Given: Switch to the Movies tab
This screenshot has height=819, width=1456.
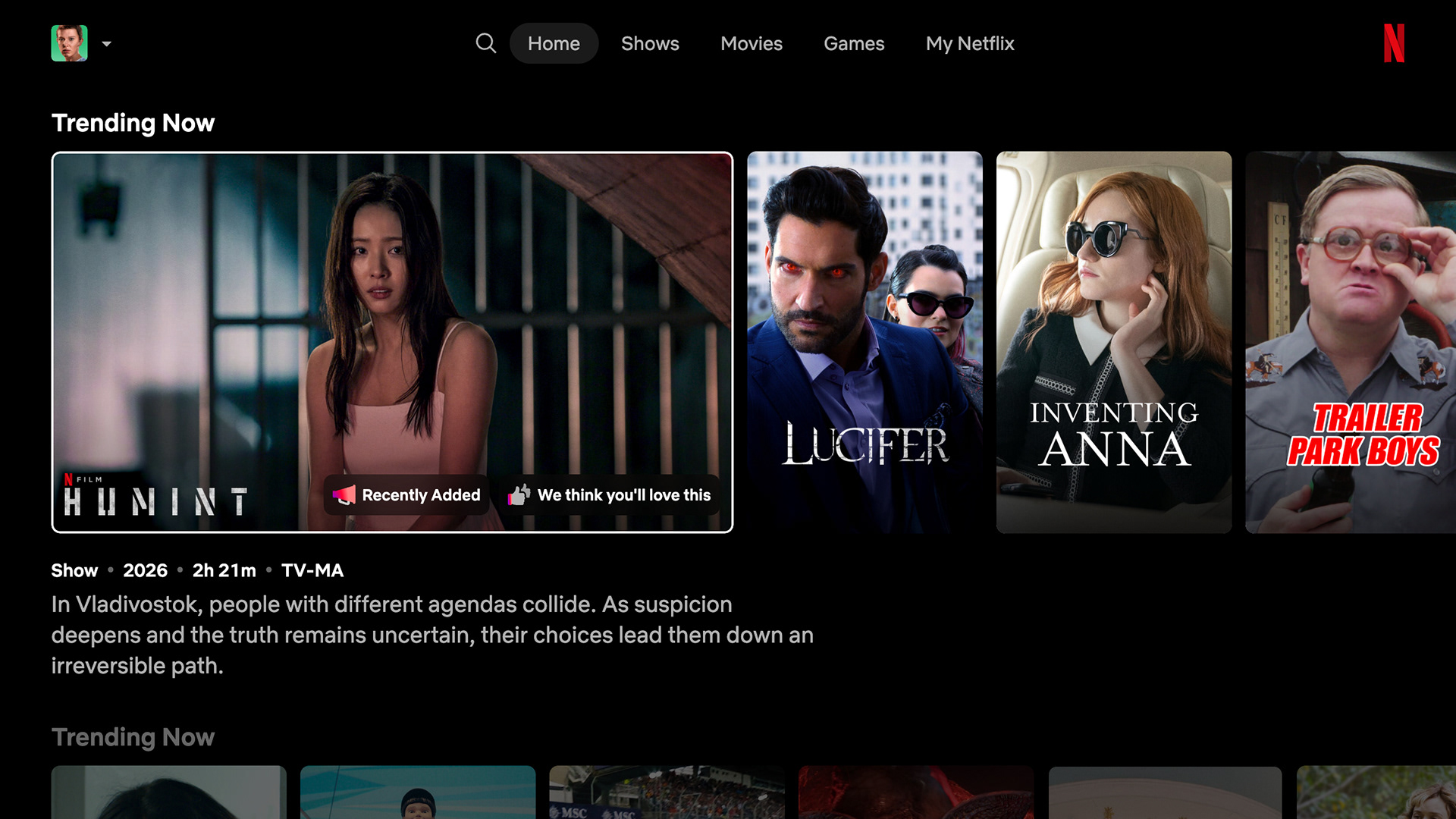Looking at the screenshot, I should tap(751, 43).
